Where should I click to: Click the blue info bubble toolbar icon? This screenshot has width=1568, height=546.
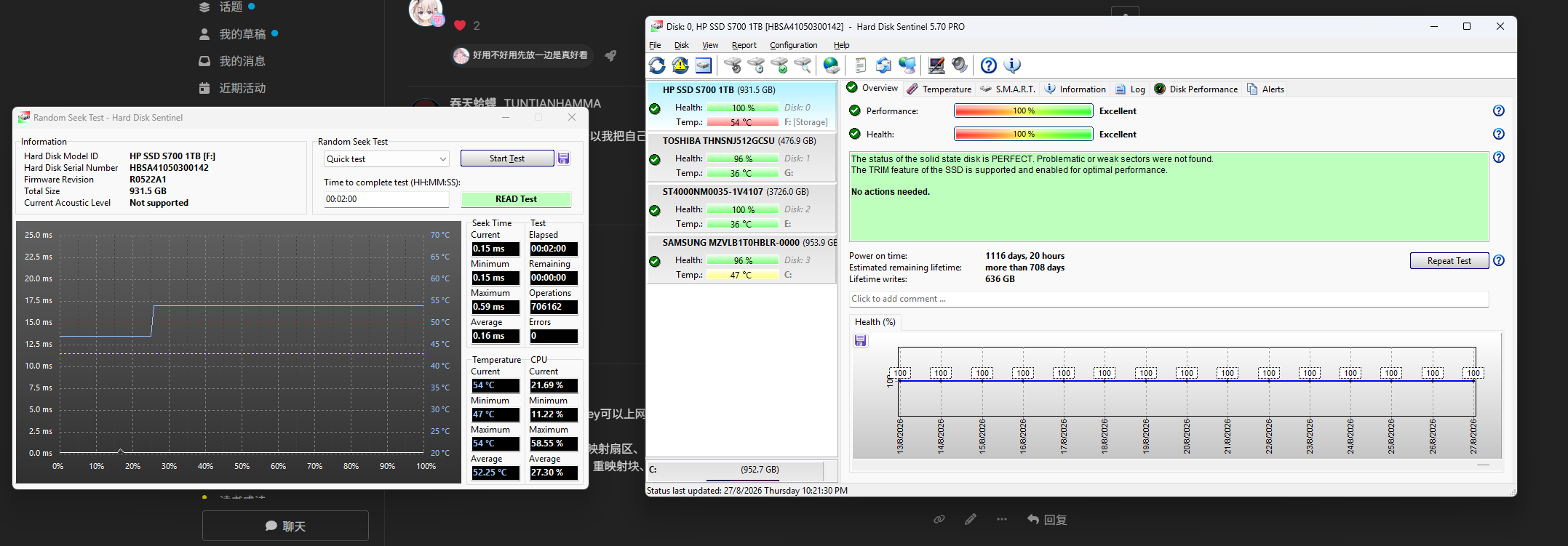click(x=1012, y=65)
